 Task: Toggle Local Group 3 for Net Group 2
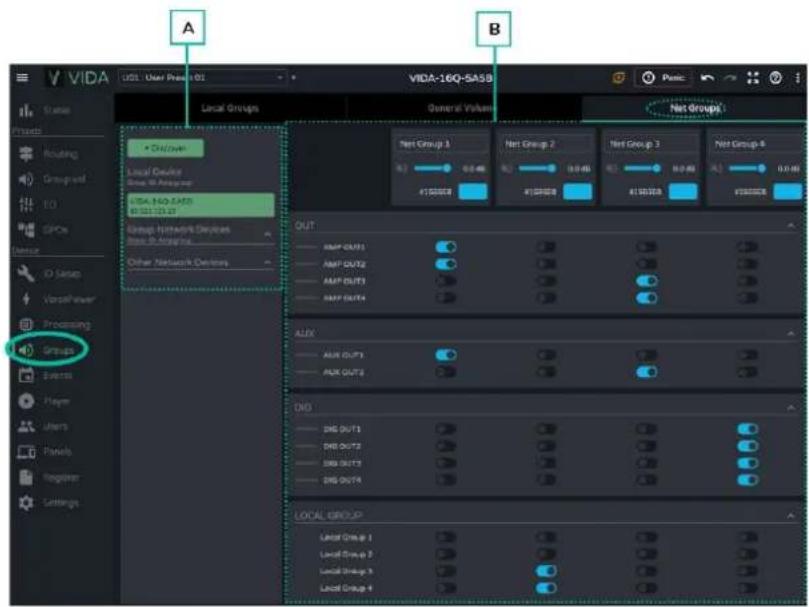546,571
